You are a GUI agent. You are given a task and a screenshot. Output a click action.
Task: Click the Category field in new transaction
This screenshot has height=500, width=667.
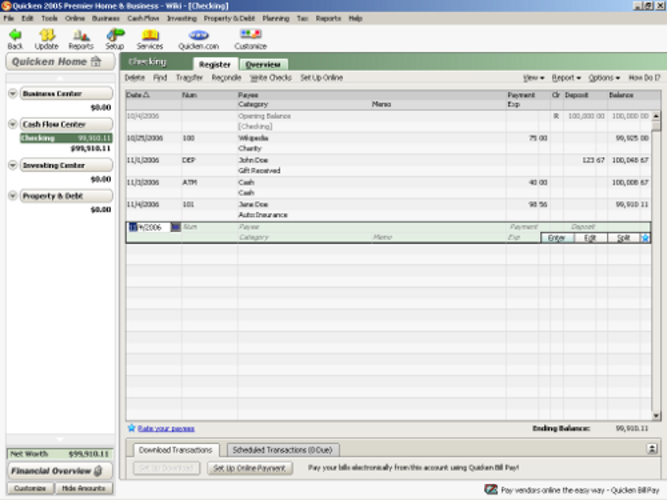click(304, 237)
